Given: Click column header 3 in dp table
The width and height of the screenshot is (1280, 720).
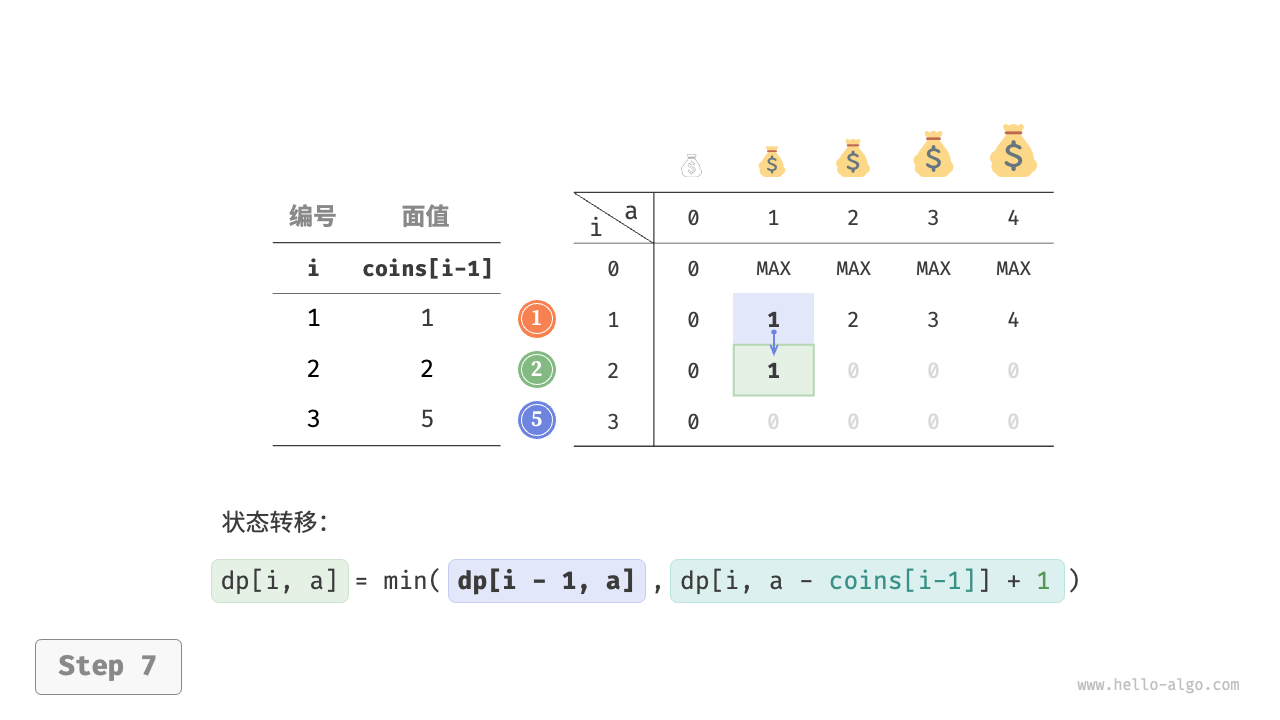Looking at the screenshot, I should click(x=933, y=218).
